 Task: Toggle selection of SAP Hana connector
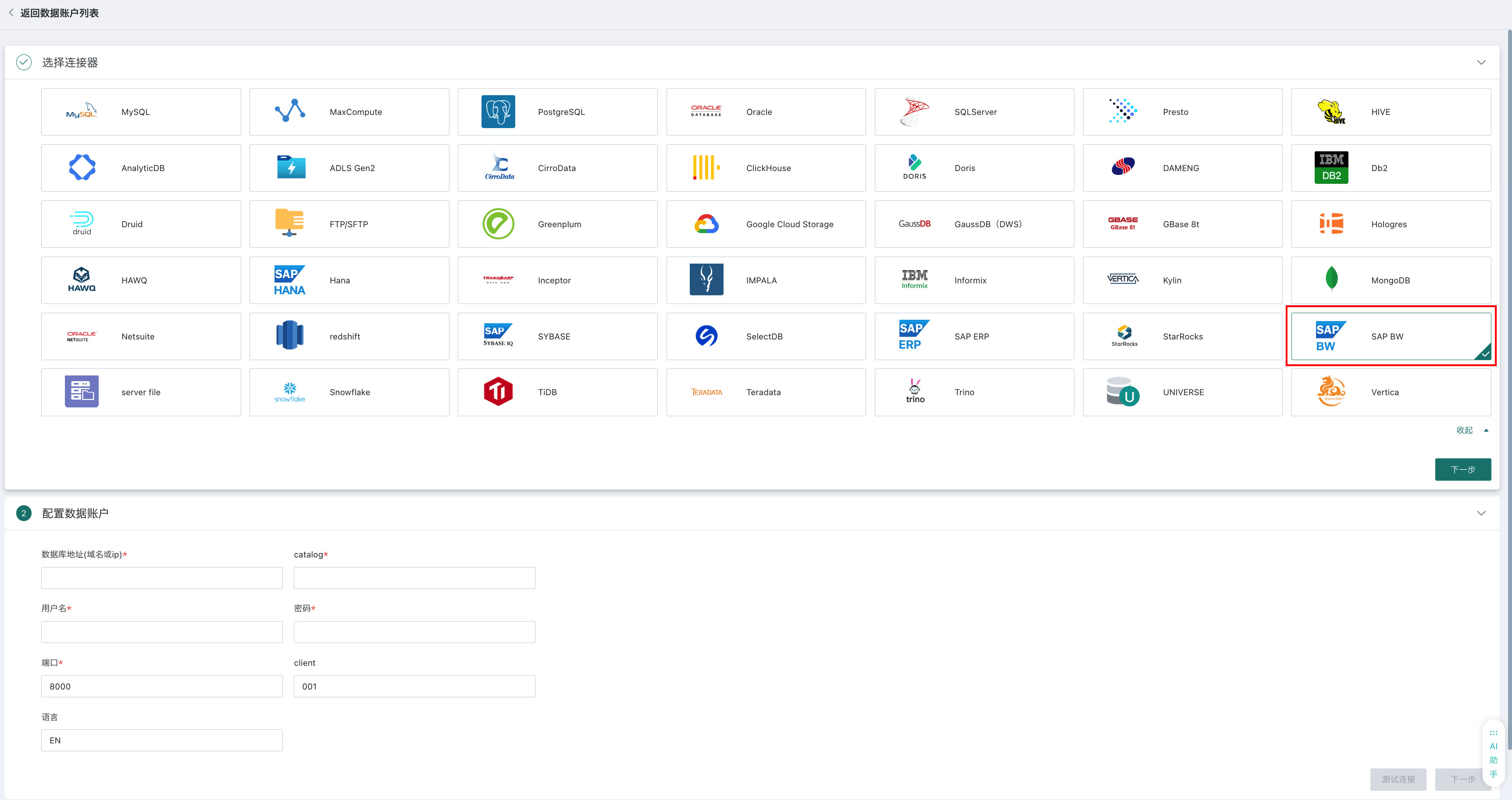pyautogui.click(x=349, y=280)
